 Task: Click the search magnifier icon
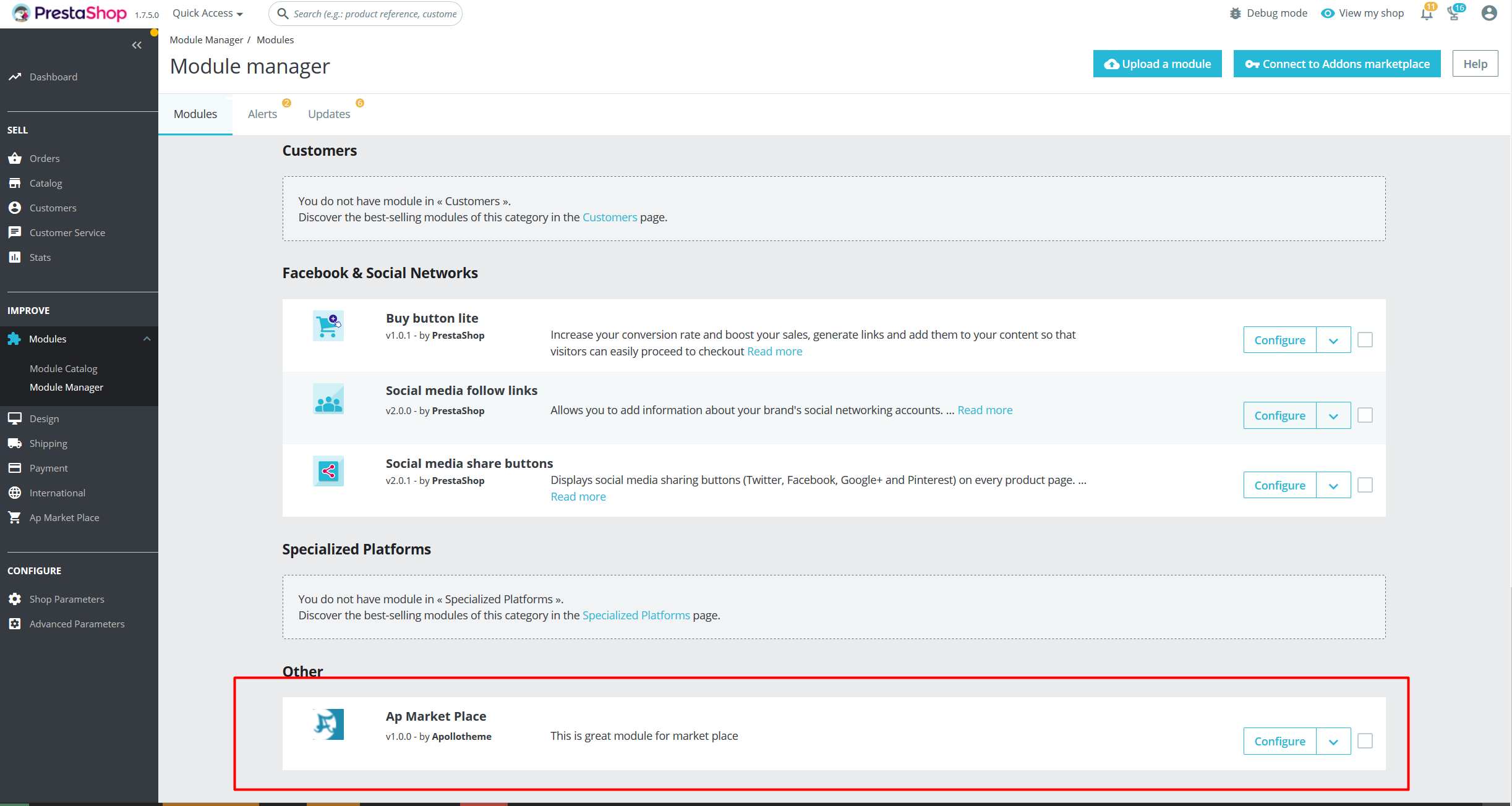pyautogui.click(x=283, y=14)
